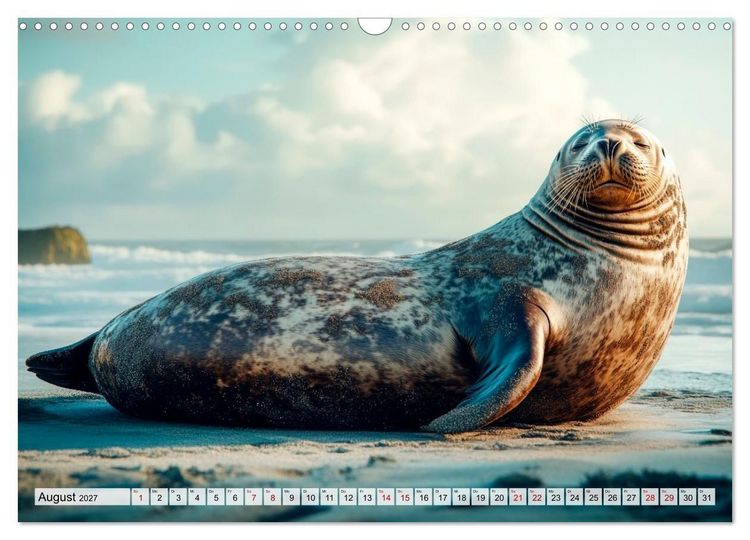Select day 24 in the calendar strip
Image resolution: width=750 pixels, height=540 pixels.
(x=574, y=497)
